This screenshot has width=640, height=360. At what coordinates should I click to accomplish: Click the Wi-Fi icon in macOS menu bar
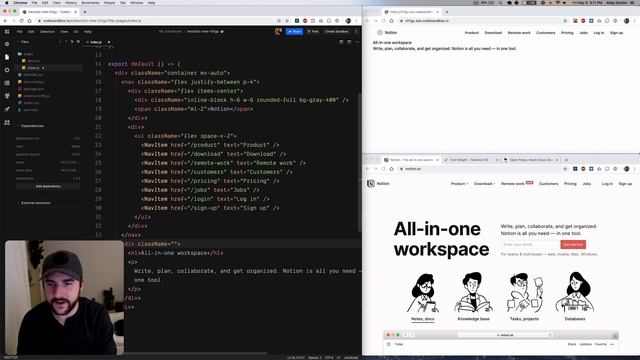pos(558,2)
